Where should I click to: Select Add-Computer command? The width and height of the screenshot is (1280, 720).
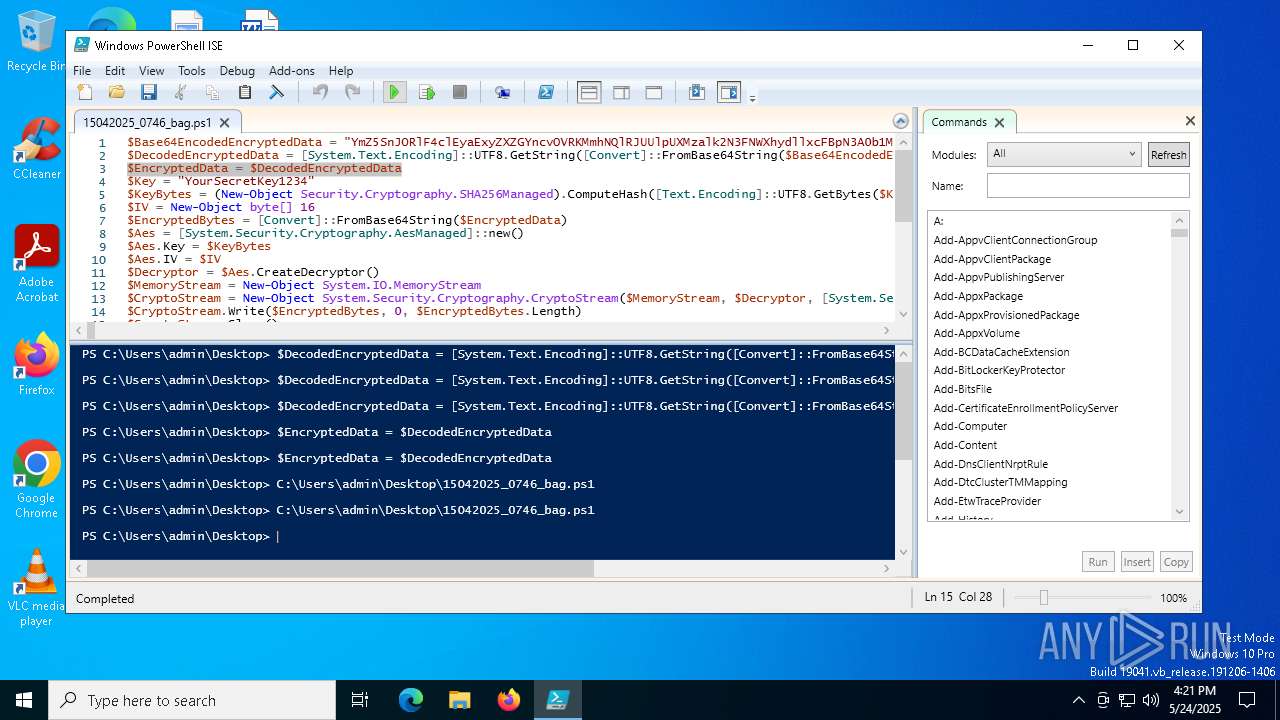970,426
